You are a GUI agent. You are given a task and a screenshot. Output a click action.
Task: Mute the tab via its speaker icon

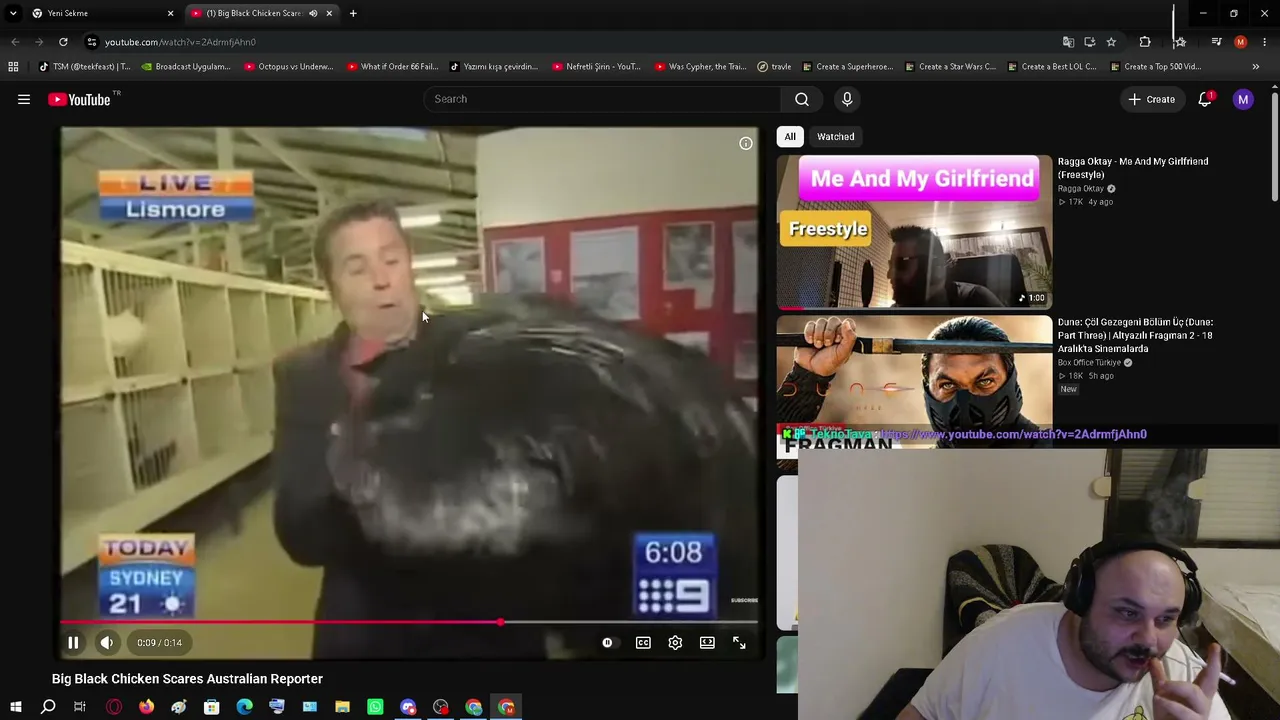coord(313,13)
